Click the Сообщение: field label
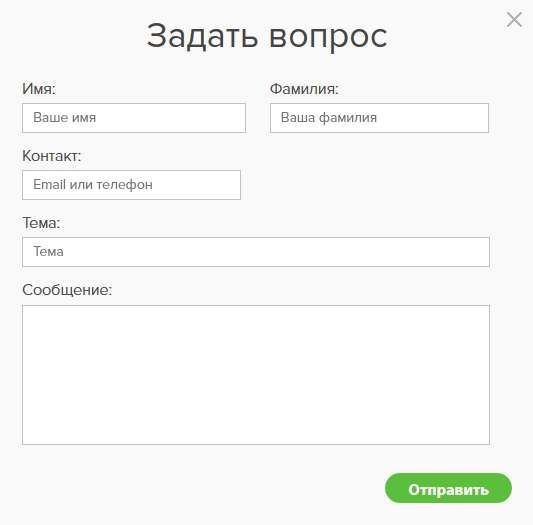The image size is (533, 525). pos(67,290)
